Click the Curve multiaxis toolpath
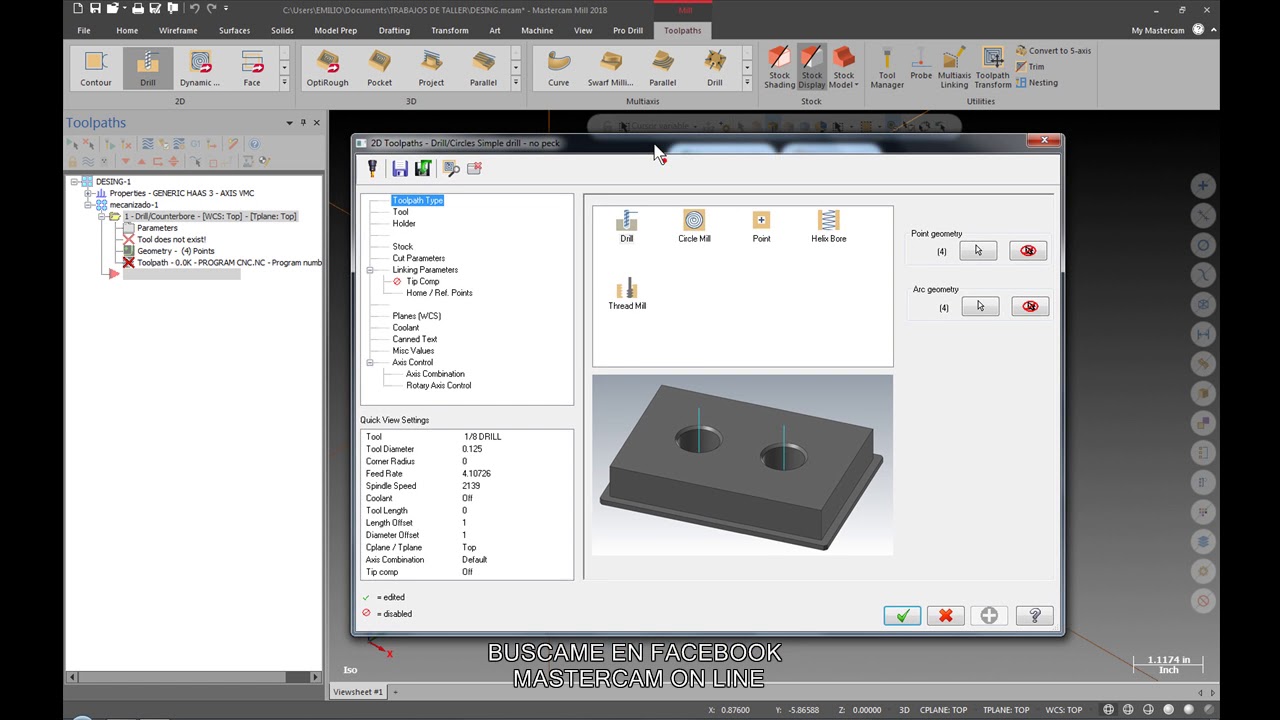Image resolution: width=1280 pixels, height=720 pixels. 559,69
